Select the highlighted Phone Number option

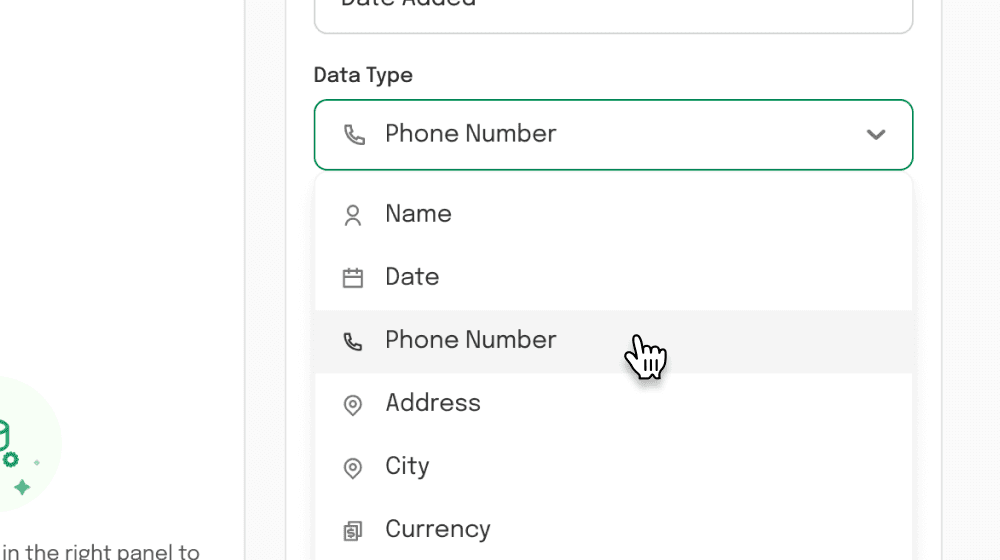(614, 341)
